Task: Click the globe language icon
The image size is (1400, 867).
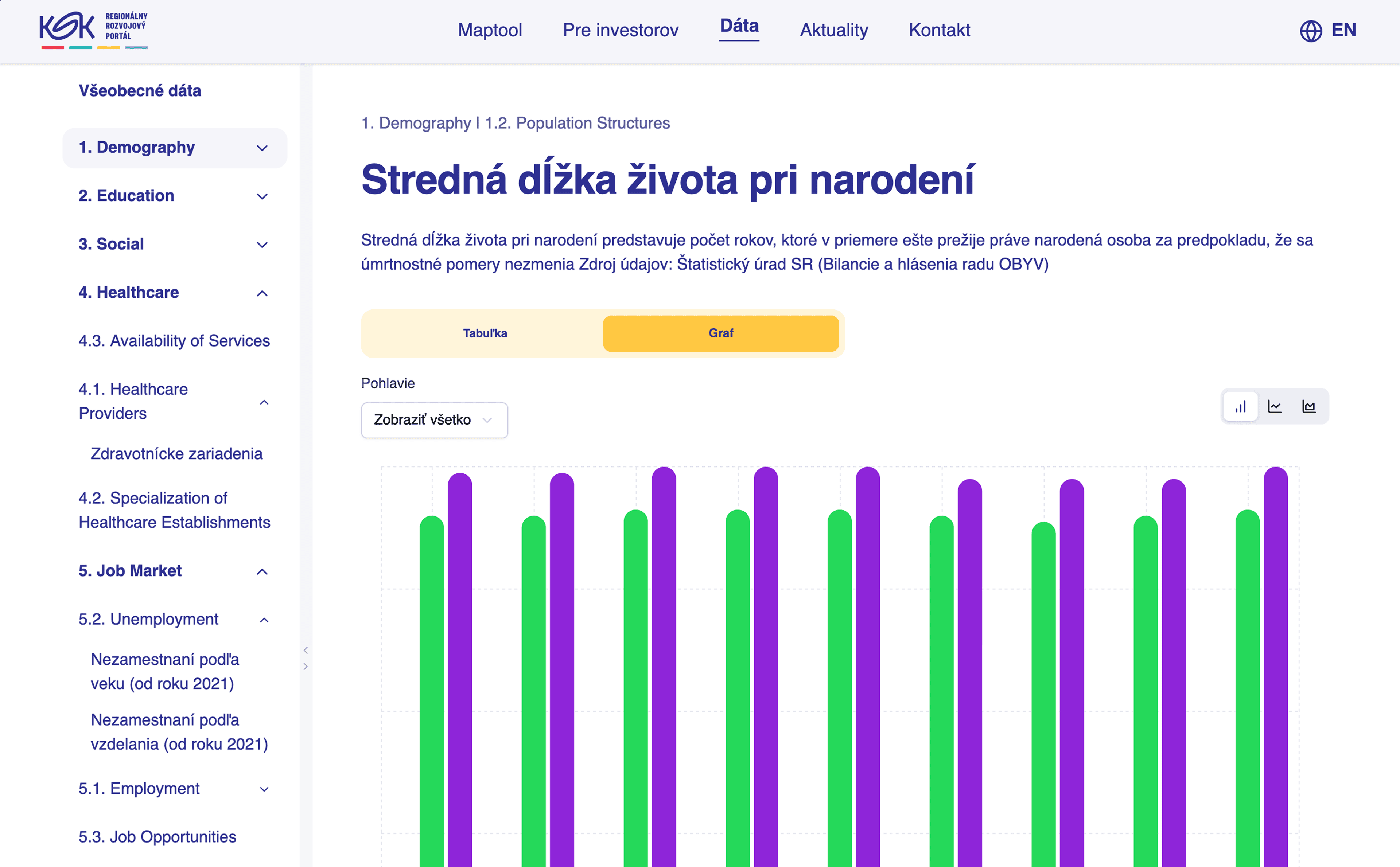Action: [1311, 30]
